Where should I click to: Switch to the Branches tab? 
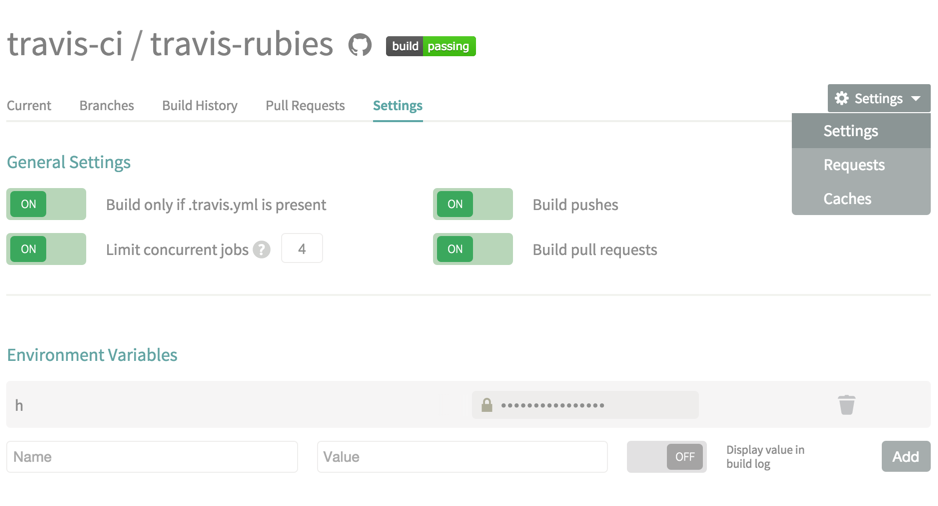[106, 105]
